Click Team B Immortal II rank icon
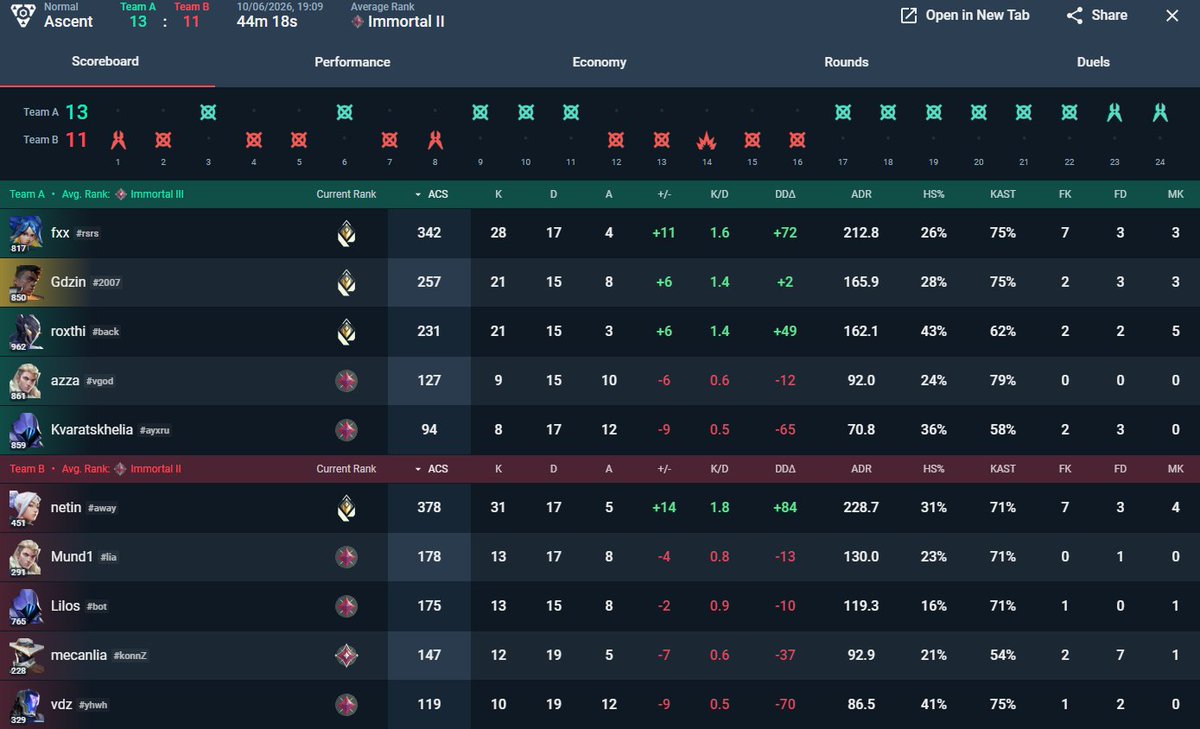 click(x=121, y=469)
